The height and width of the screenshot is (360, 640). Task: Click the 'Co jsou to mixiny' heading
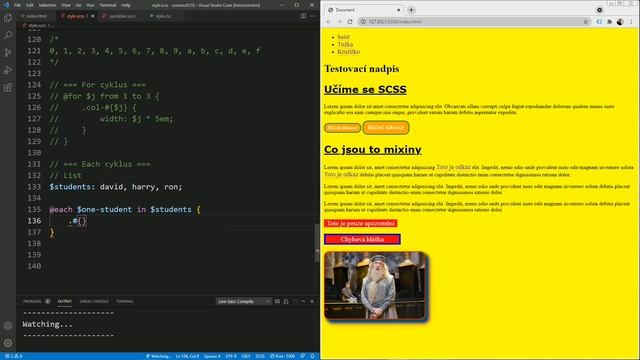pos(373,149)
